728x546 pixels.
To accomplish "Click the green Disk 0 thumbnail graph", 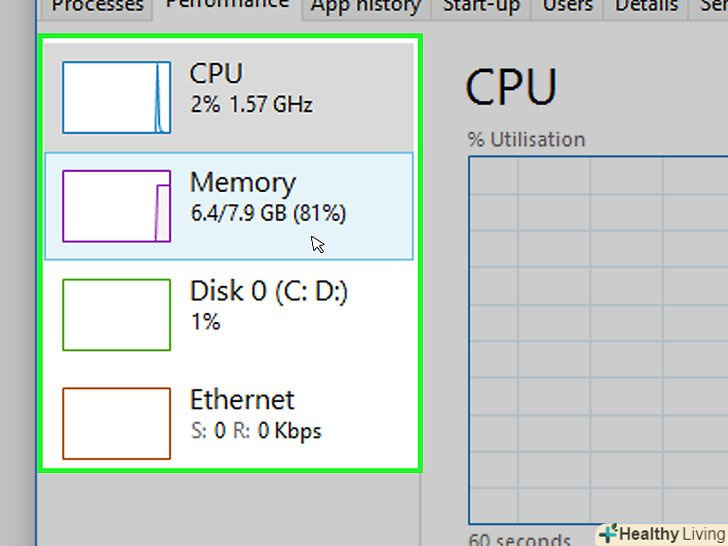I will [x=116, y=315].
